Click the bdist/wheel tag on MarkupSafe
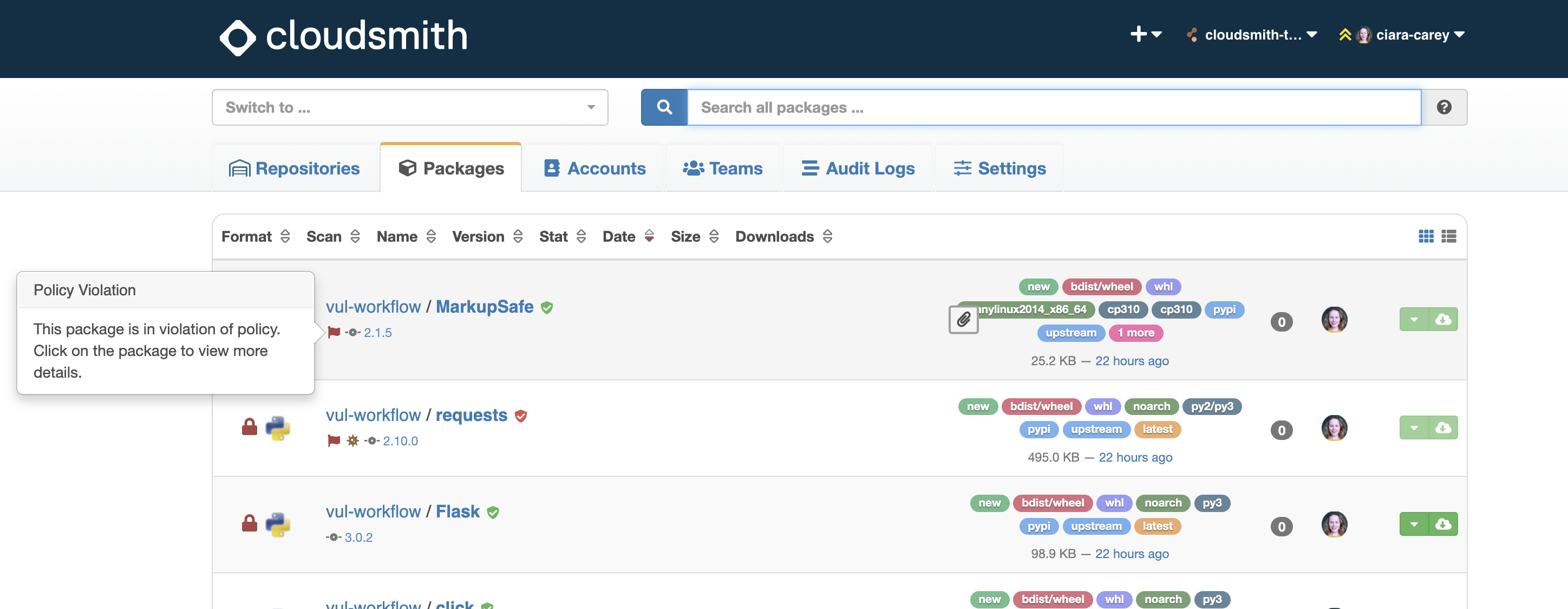The width and height of the screenshot is (1568, 609). [1101, 286]
